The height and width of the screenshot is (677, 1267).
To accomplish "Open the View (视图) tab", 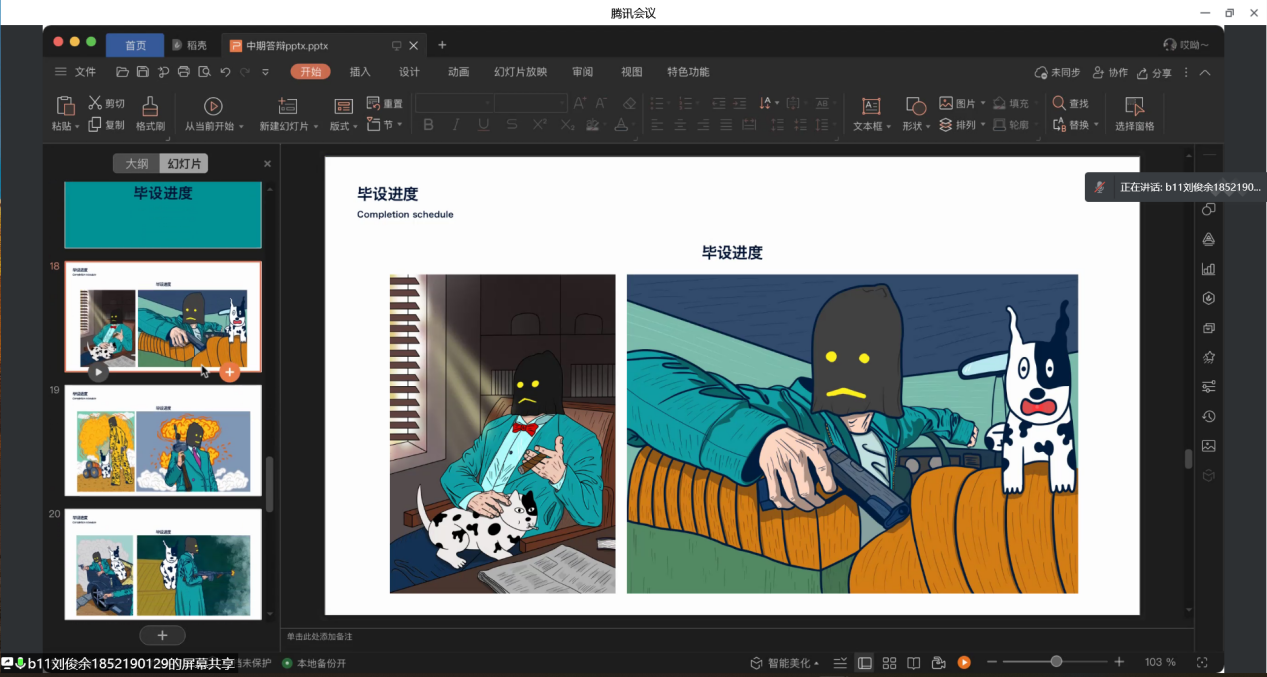I will click(x=631, y=72).
